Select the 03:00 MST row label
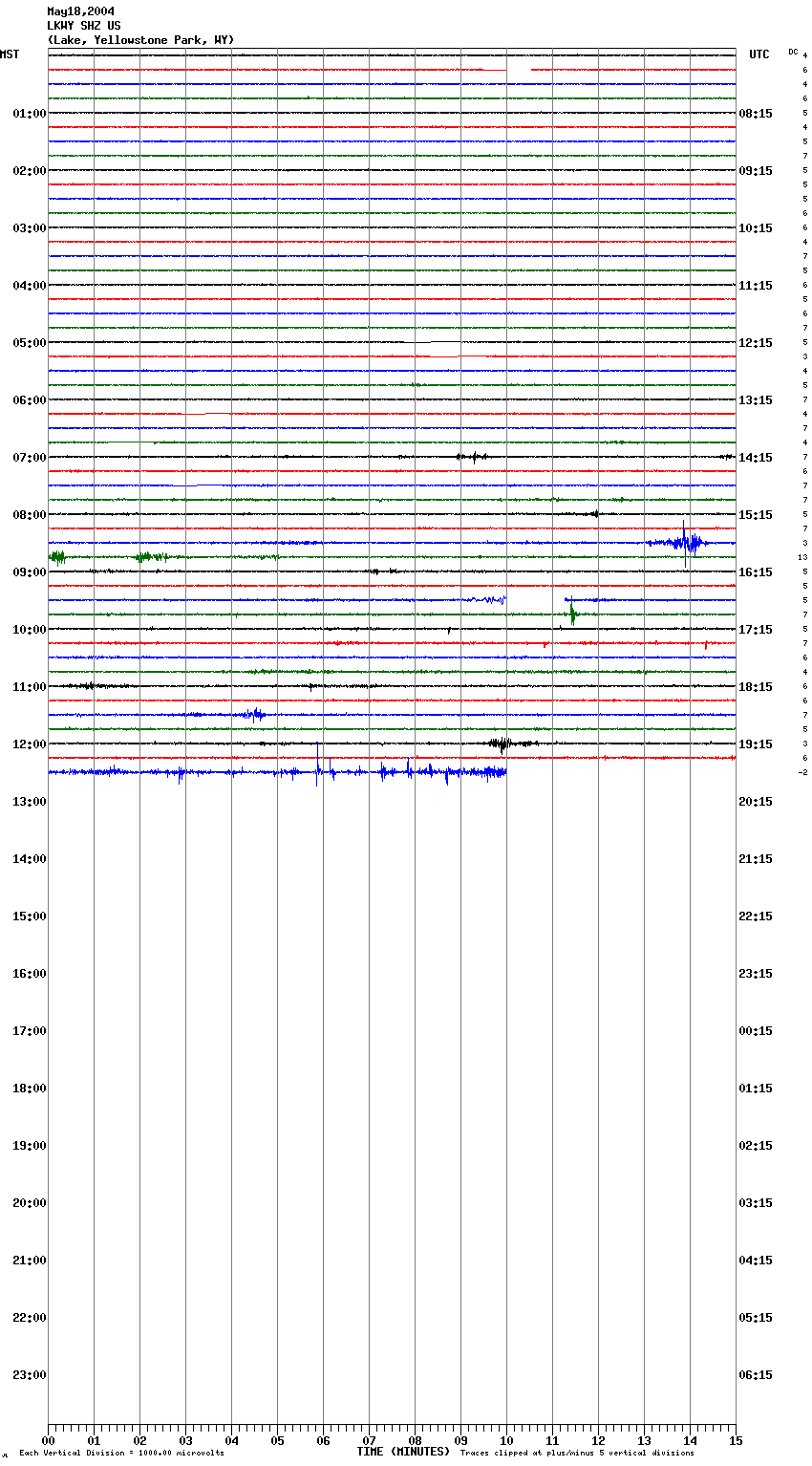 click(x=30, y=228)
